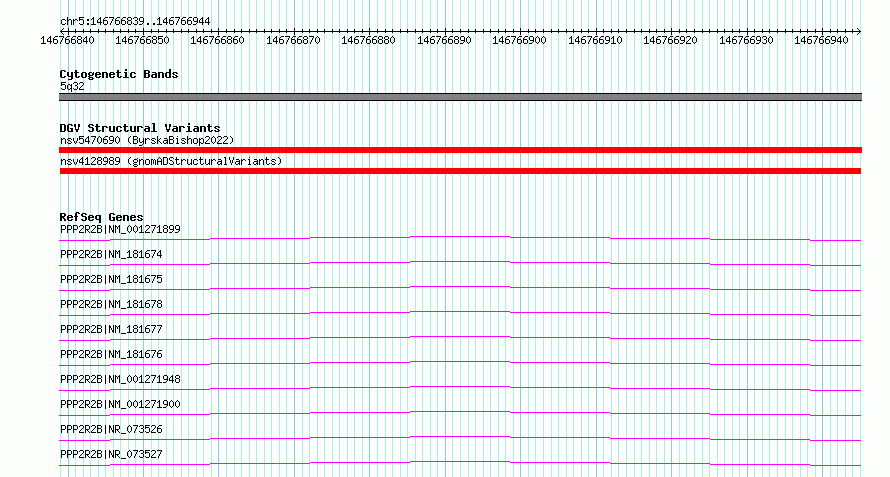Screen dimensions: 890x477
Task: Open transcript PPP2R2B|NR_073527
Action: pyautogui.click(x=111, y=454)
